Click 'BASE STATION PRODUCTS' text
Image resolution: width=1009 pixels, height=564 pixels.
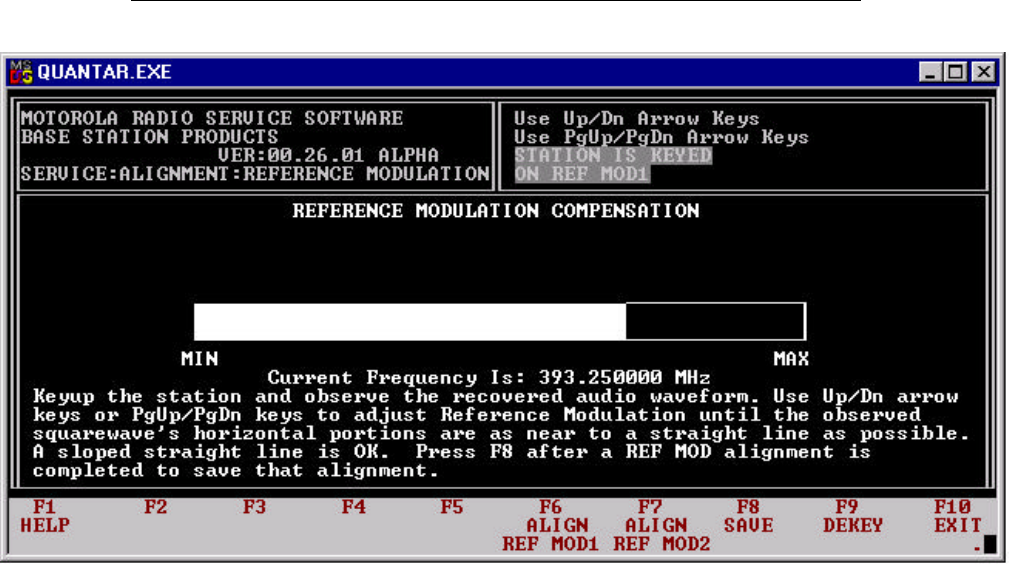pos(149,137)
